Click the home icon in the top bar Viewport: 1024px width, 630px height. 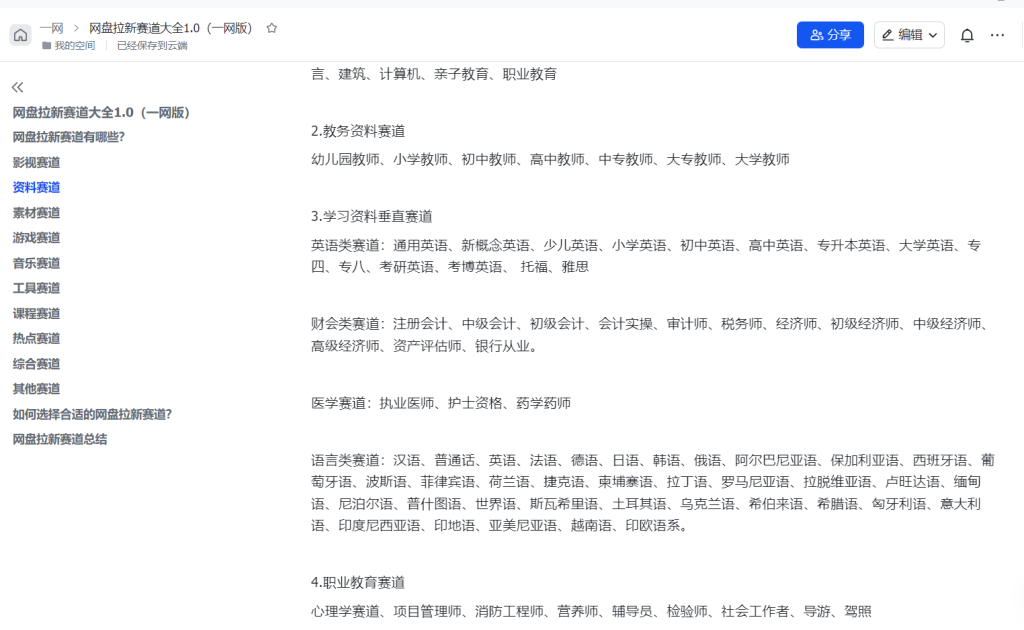point(20,34)
